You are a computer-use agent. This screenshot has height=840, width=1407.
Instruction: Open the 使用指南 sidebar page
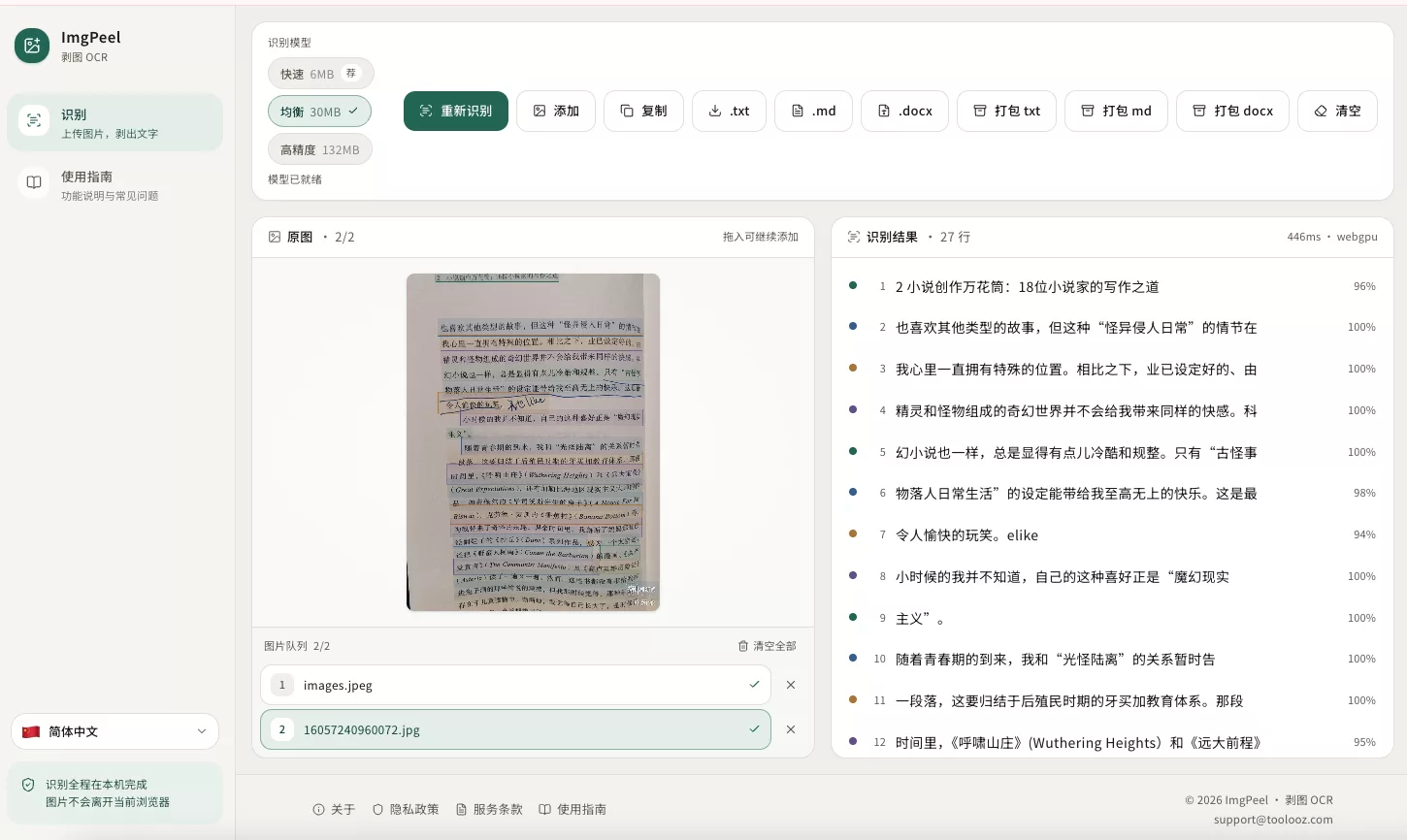point(115,185)
